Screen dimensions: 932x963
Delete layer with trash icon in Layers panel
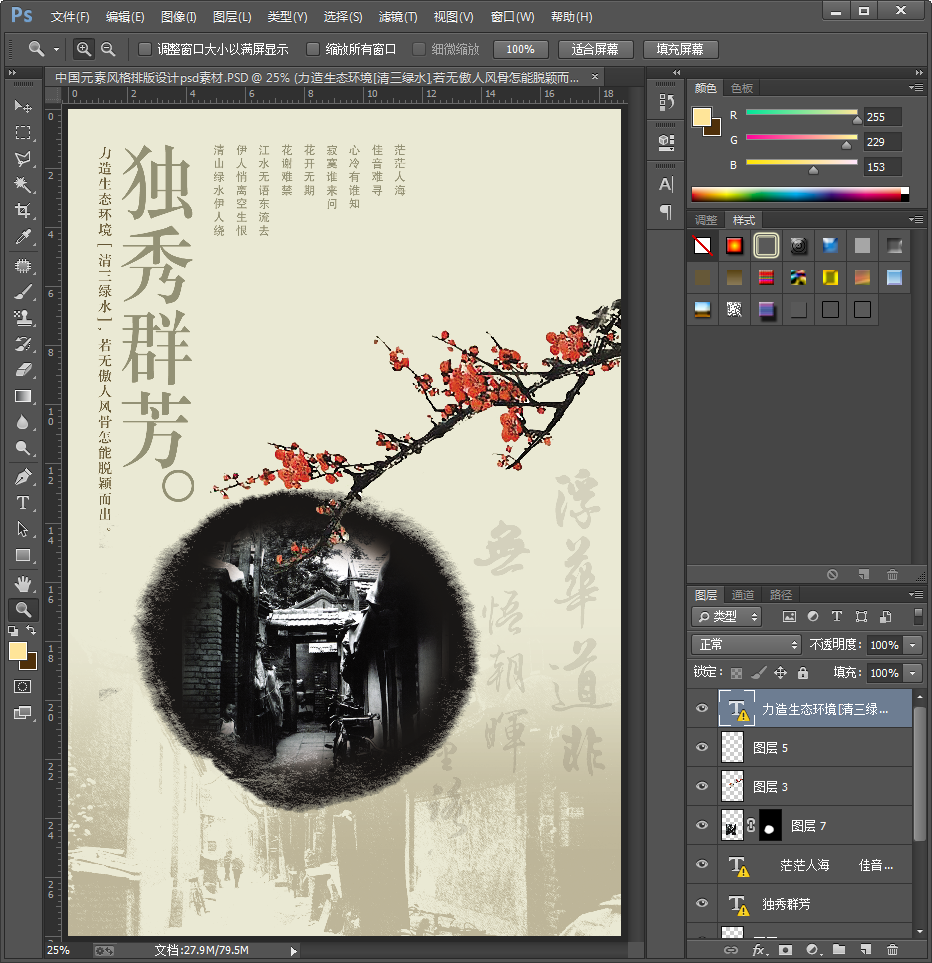(892, 950)
